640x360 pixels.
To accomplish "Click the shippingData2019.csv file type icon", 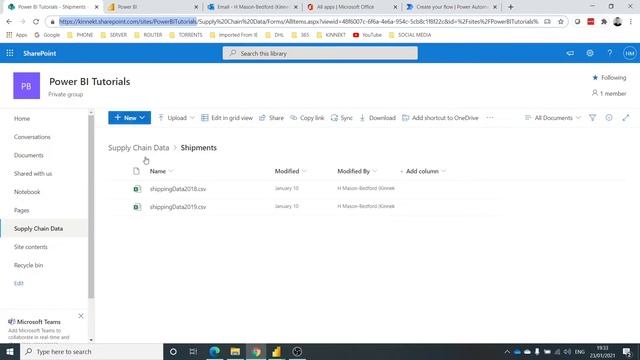I will (137, 207).
